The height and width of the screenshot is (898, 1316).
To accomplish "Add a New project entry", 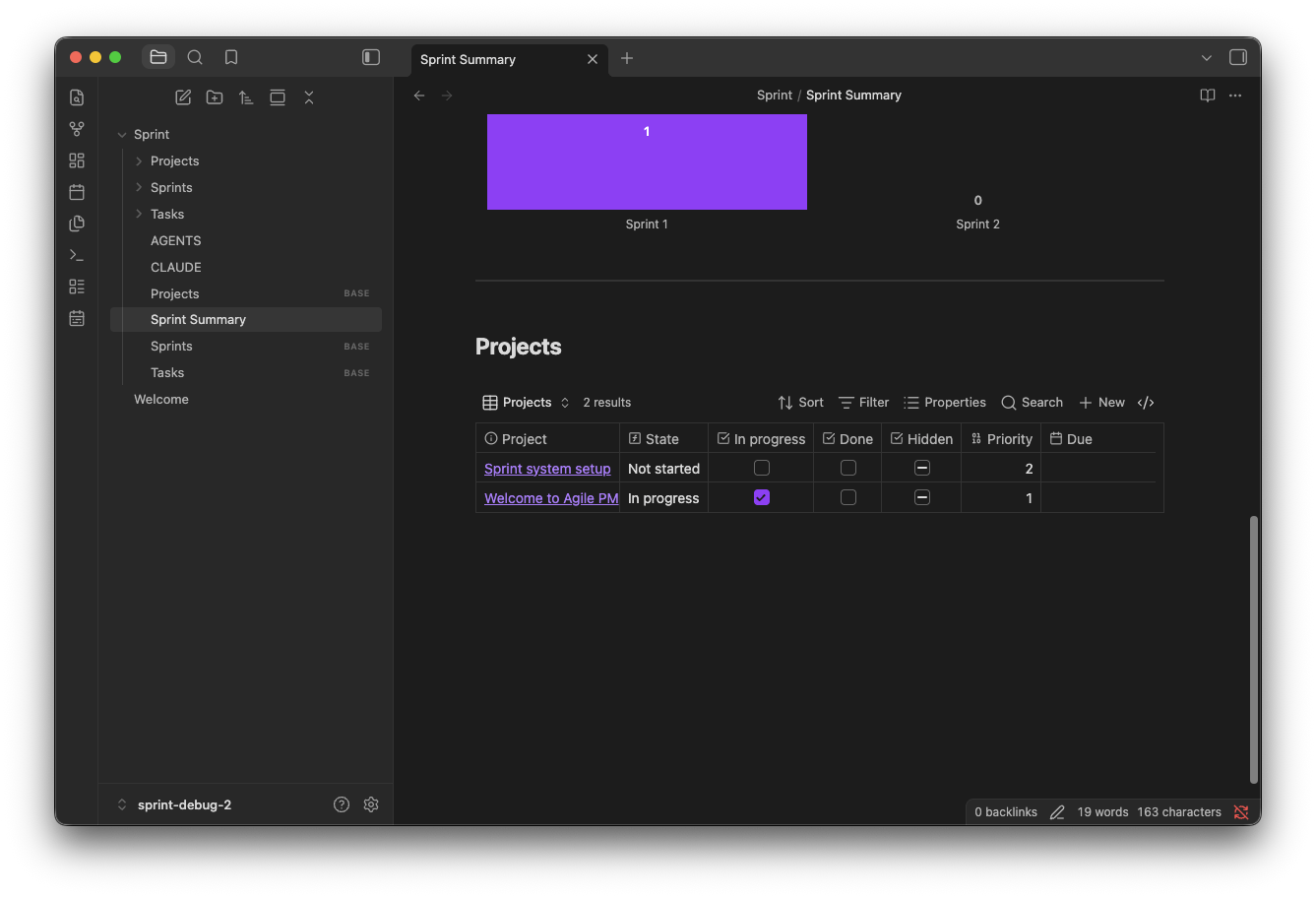I will point(1101,403).
